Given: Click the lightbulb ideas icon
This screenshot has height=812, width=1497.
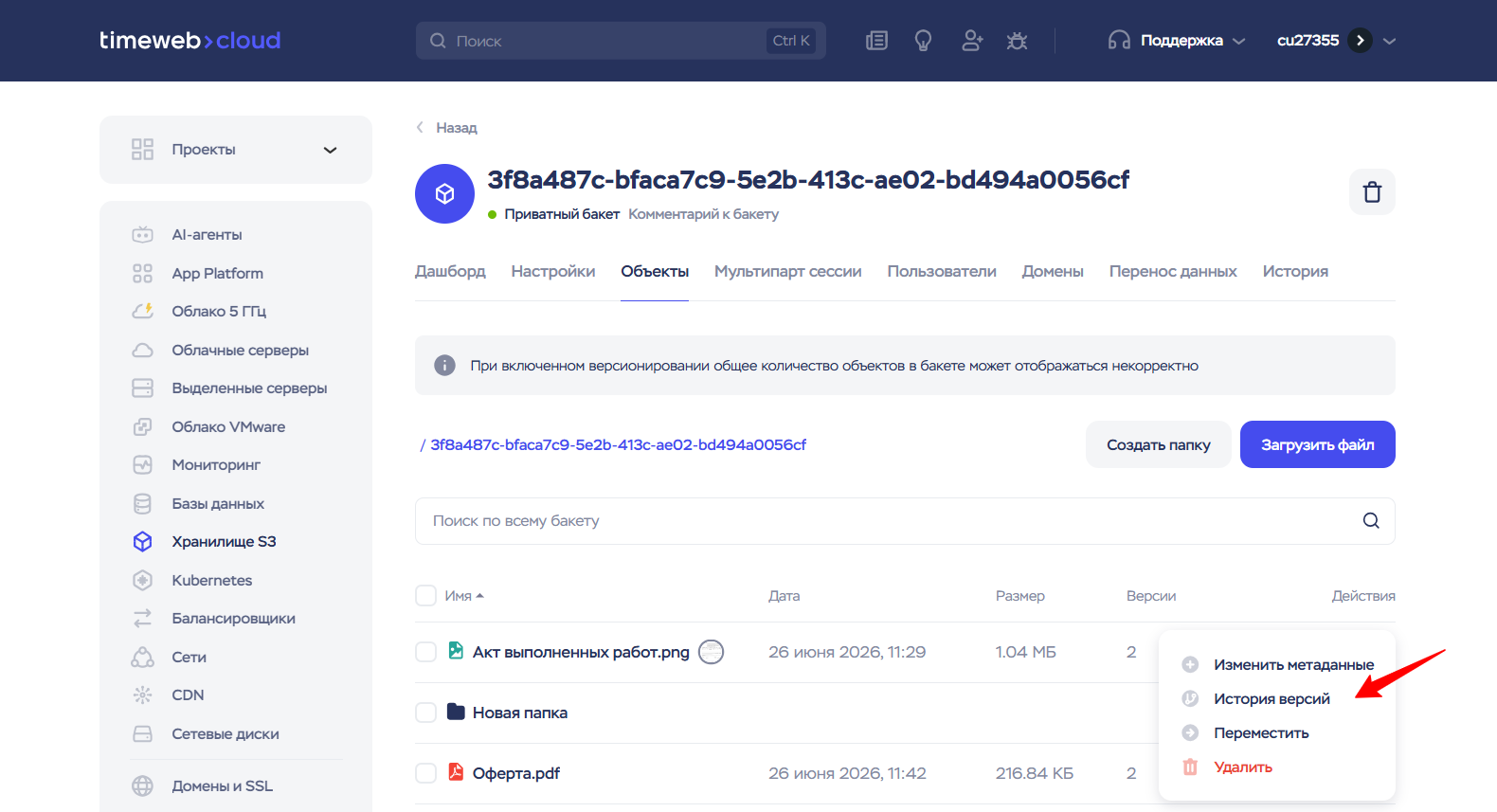Looking at the screenshot, I should click(x=923, y=41).
